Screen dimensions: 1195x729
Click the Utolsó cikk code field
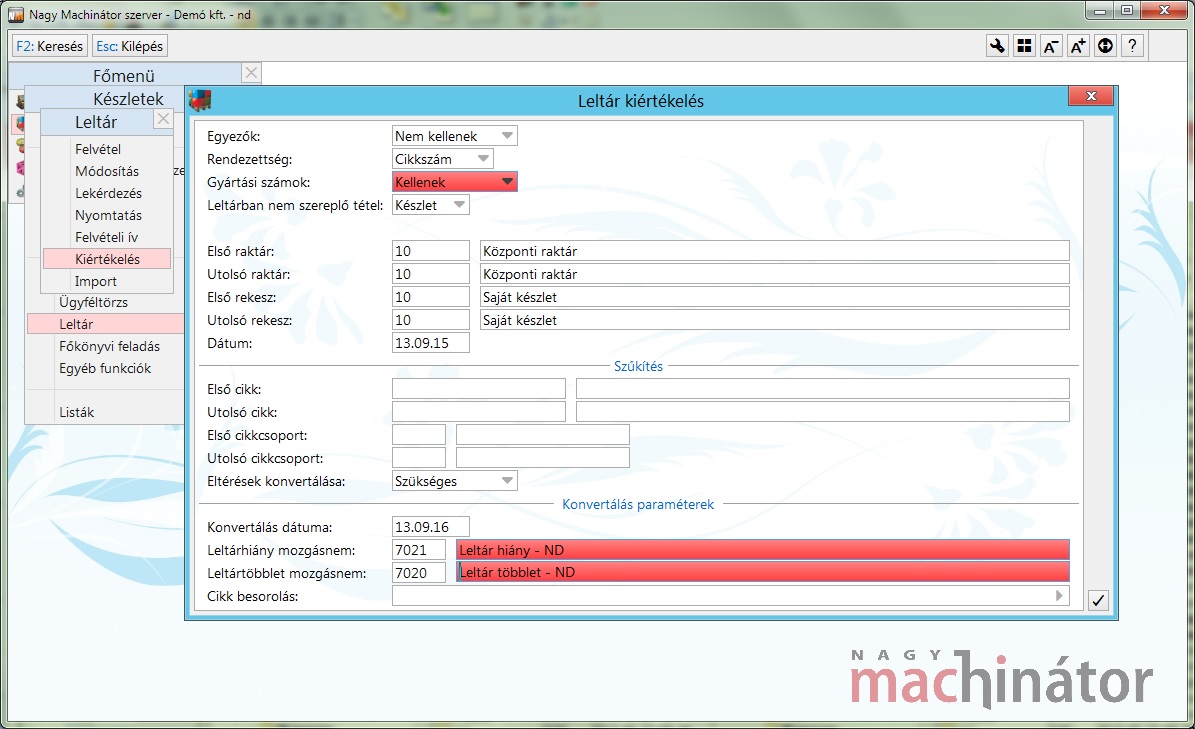pos(479,412)
